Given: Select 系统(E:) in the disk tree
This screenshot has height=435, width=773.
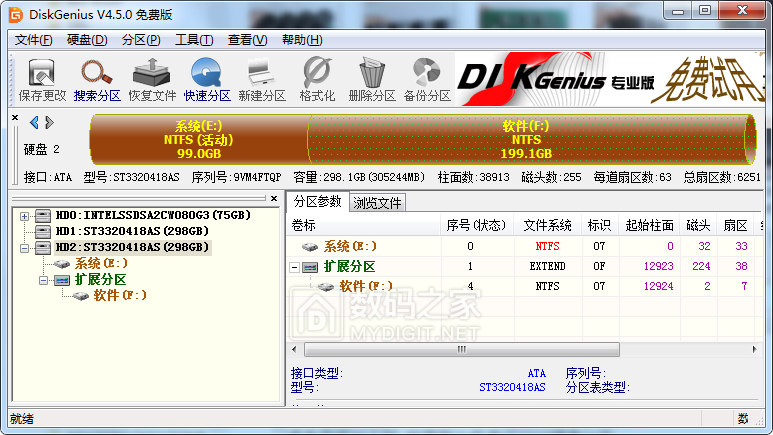Looking at the screenshot, I should tap(101, 264).
